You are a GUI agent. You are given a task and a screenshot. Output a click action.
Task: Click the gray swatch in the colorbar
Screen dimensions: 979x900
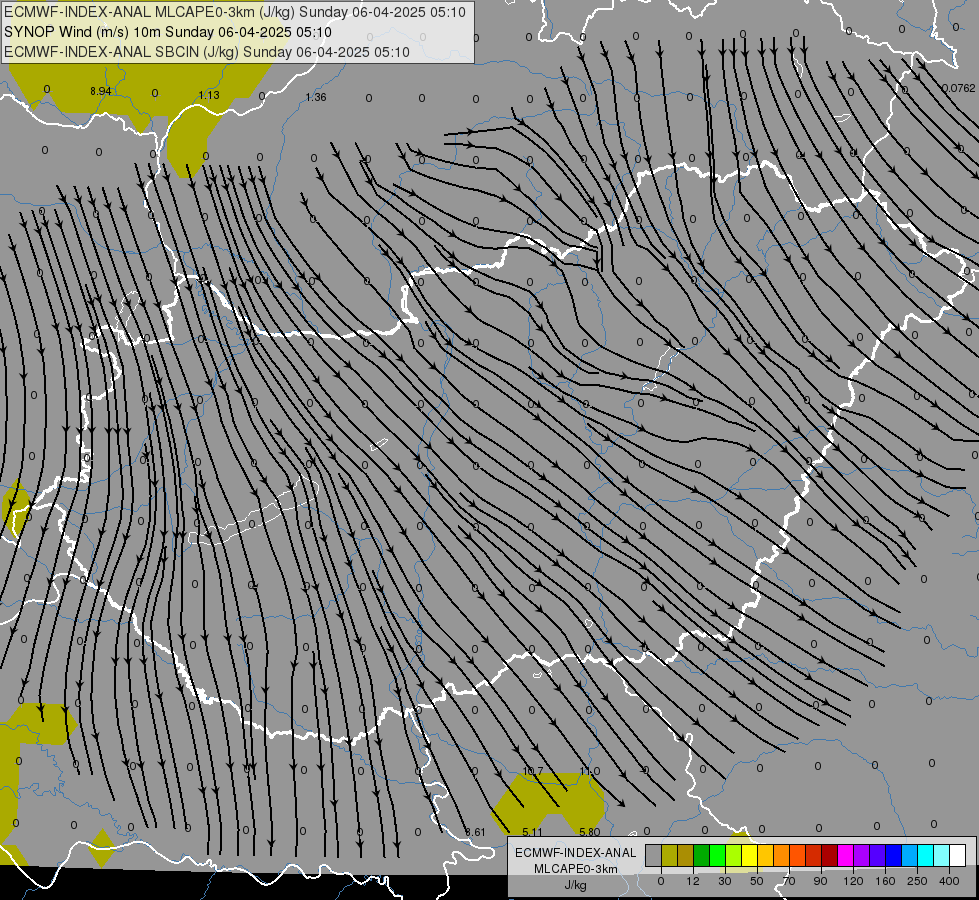point(654,855)
